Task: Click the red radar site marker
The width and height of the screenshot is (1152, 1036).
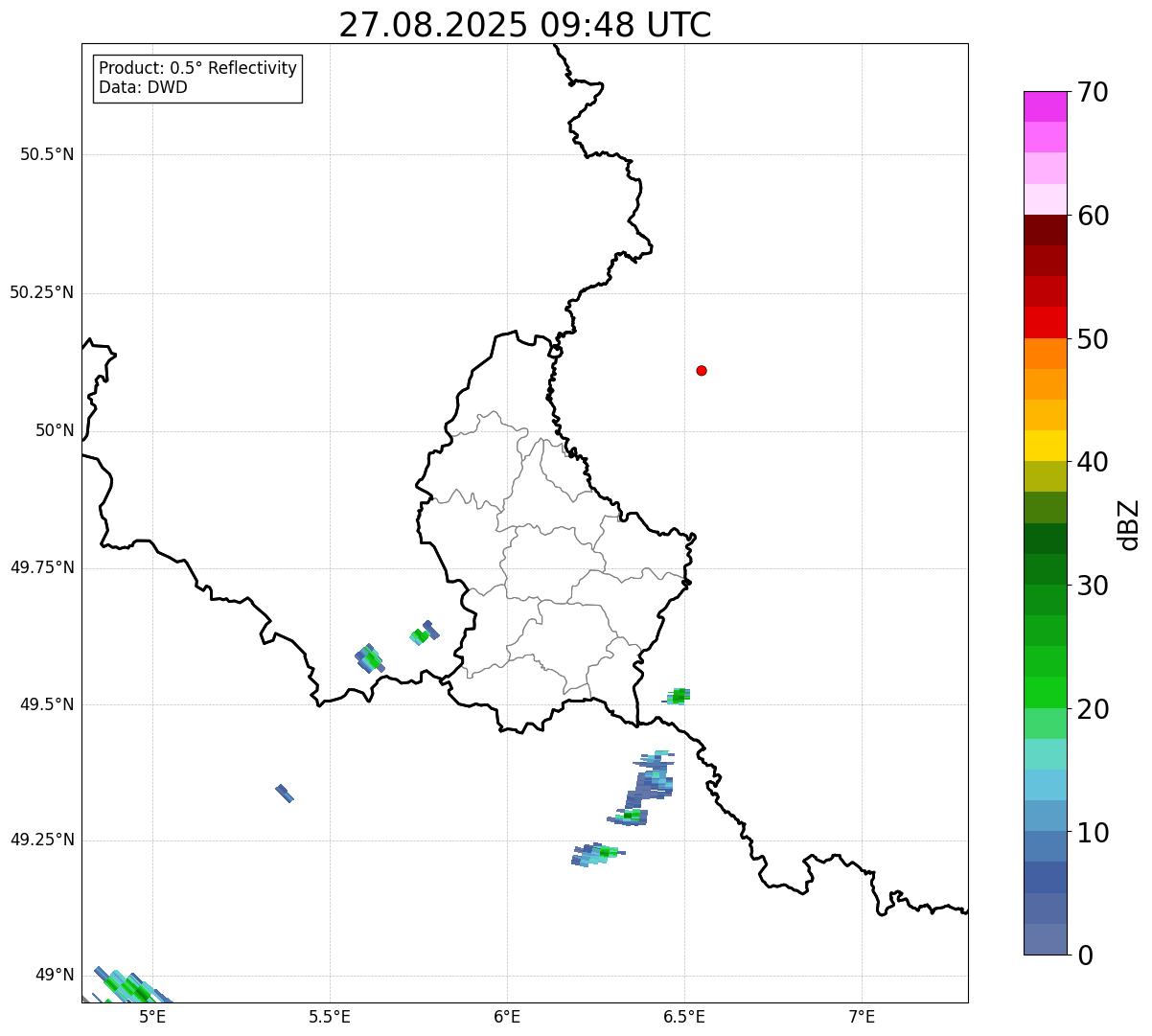Action: point(702,371)
